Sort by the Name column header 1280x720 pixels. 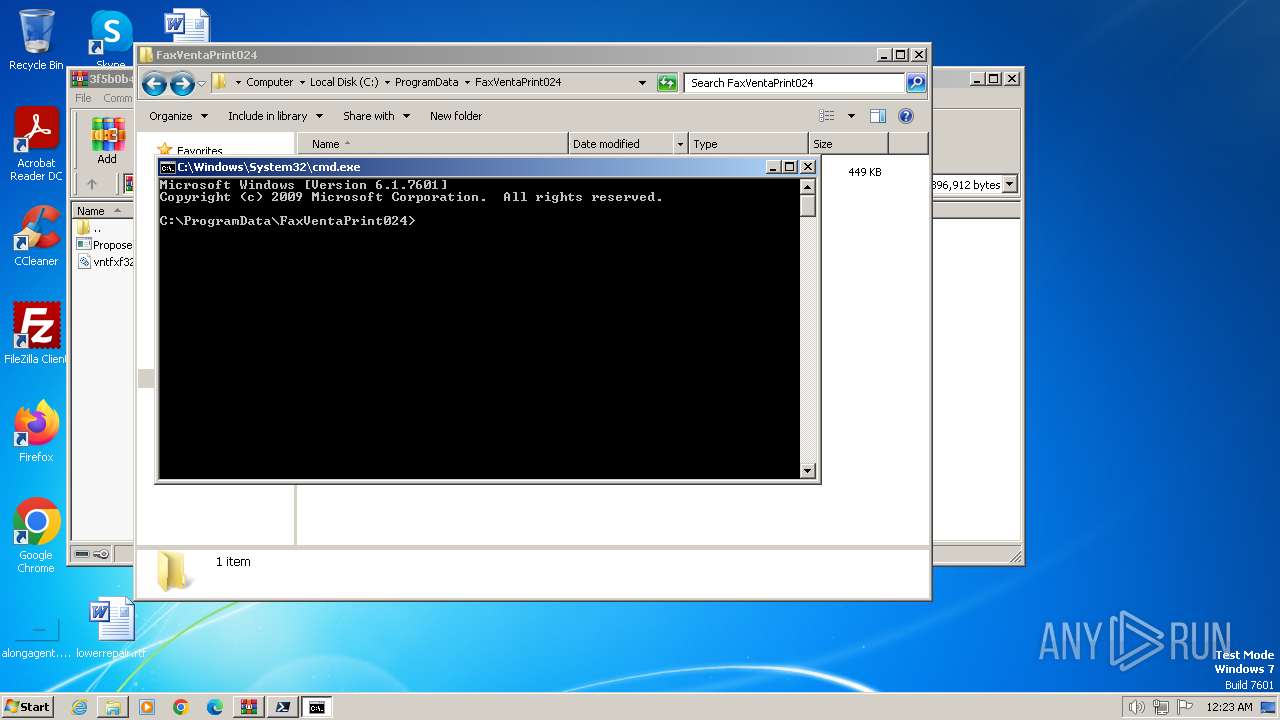tap(432, 144)
